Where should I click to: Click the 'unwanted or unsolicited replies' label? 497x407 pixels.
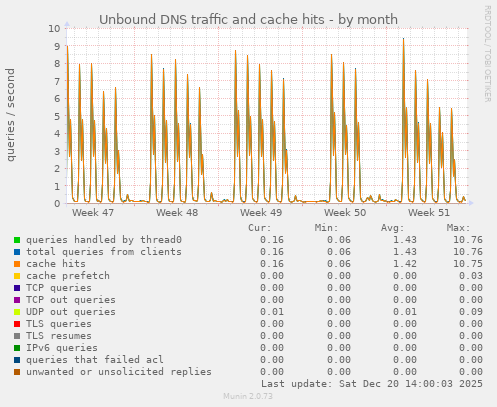pos(119,372)
